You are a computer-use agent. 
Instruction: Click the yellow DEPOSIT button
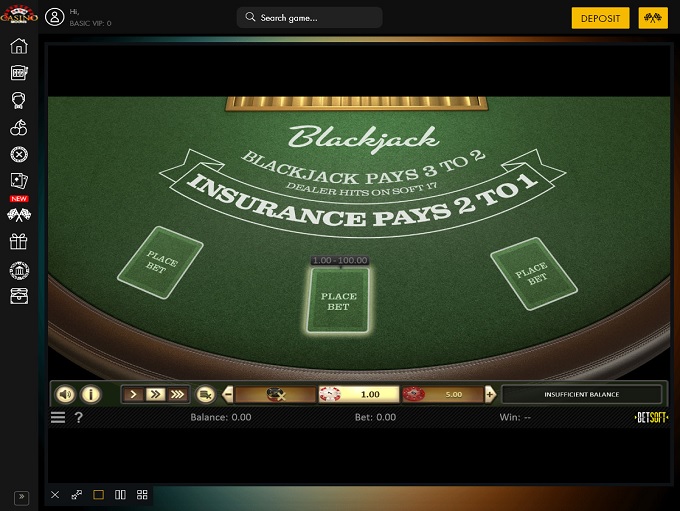pyautogui.click(x=600, y=18)
